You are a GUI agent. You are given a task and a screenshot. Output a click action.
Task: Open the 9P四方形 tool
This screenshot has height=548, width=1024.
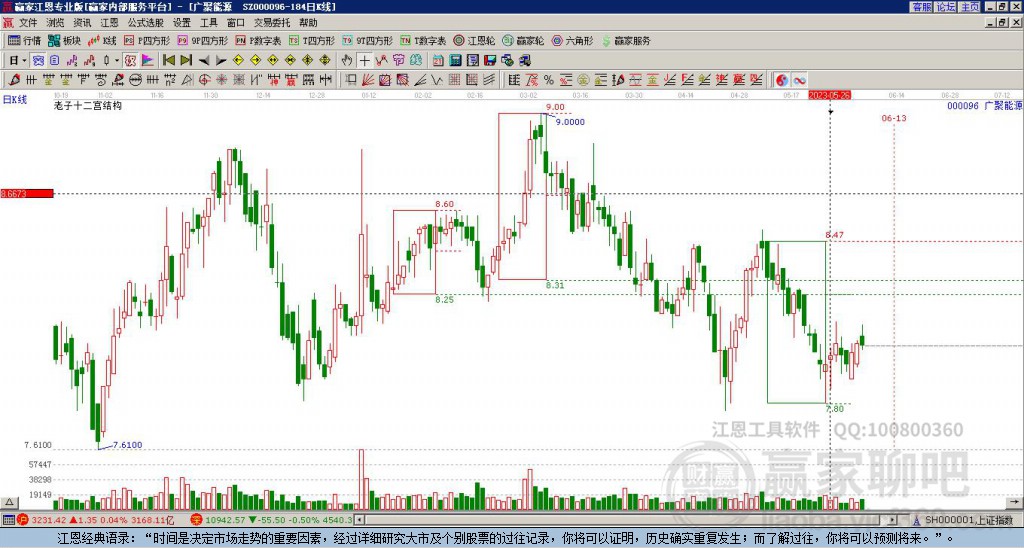tap(202, 40)
